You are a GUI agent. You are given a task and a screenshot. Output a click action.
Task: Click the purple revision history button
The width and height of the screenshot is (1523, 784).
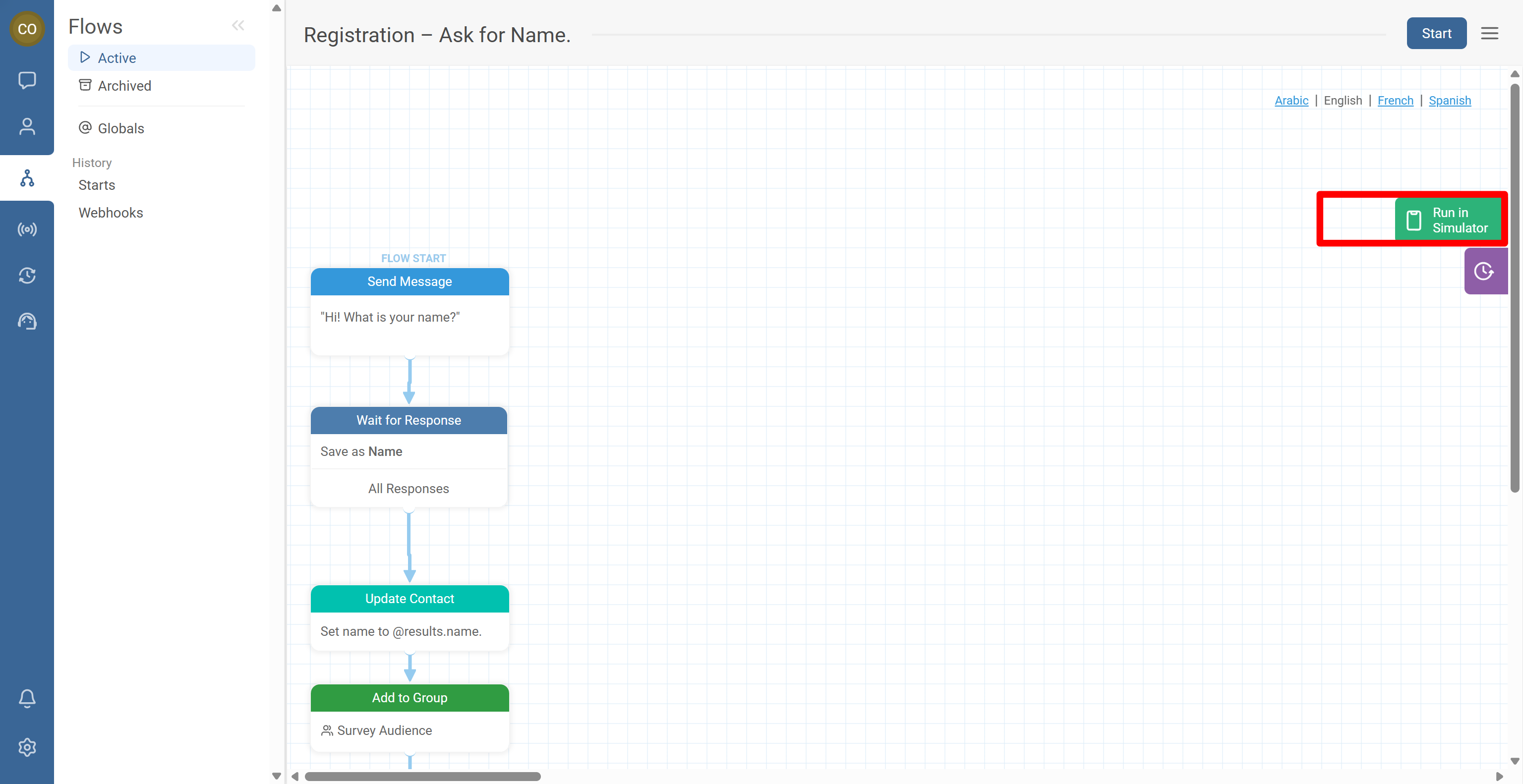pos(1484,271)
